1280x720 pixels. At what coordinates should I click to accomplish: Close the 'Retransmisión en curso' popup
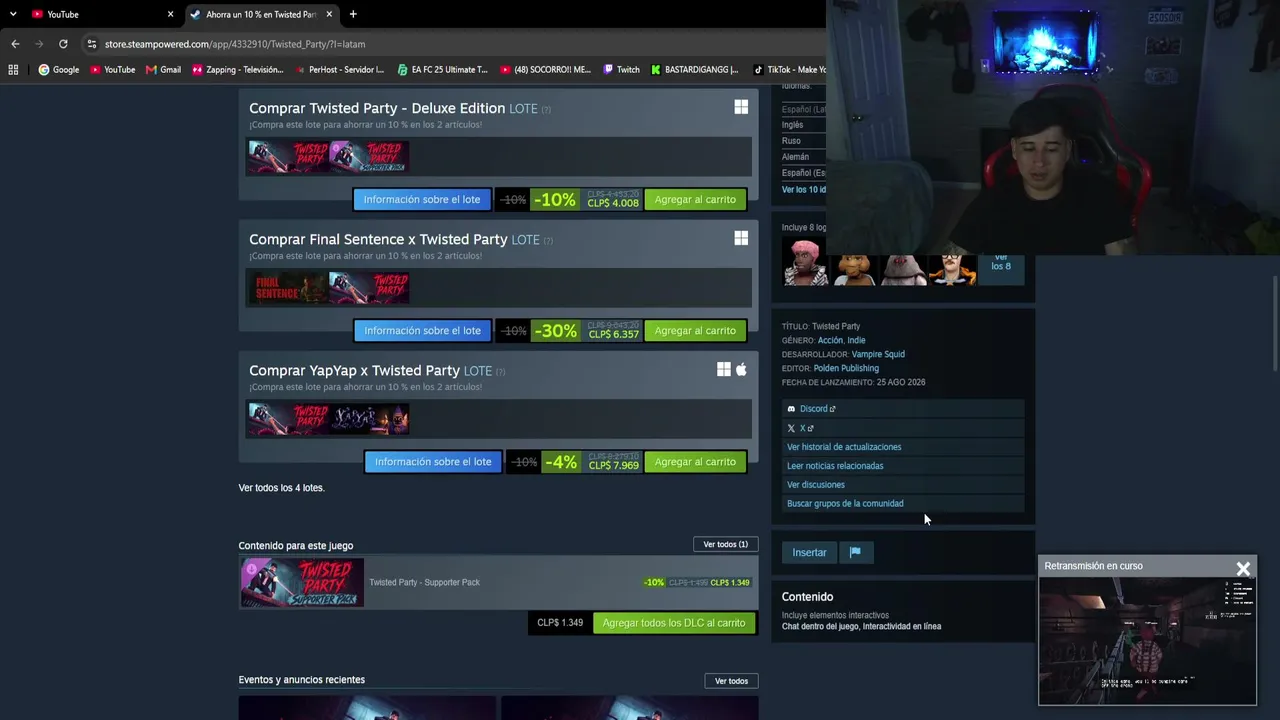1243,569
